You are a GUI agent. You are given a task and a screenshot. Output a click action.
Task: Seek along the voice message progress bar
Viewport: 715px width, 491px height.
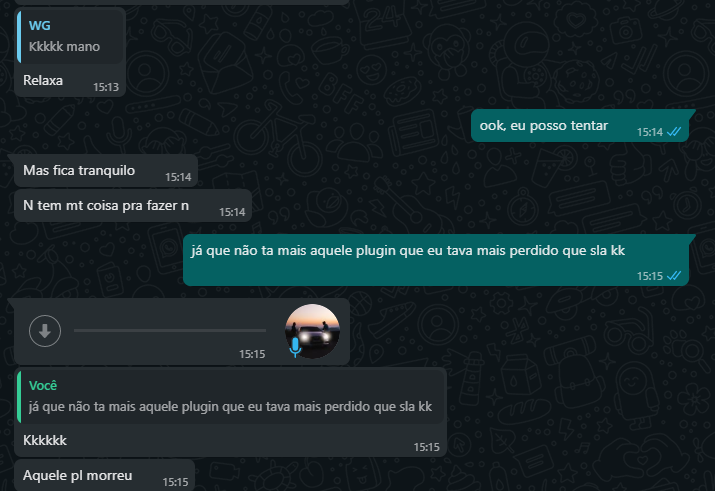pyautogui.click(x=170, y=331)
